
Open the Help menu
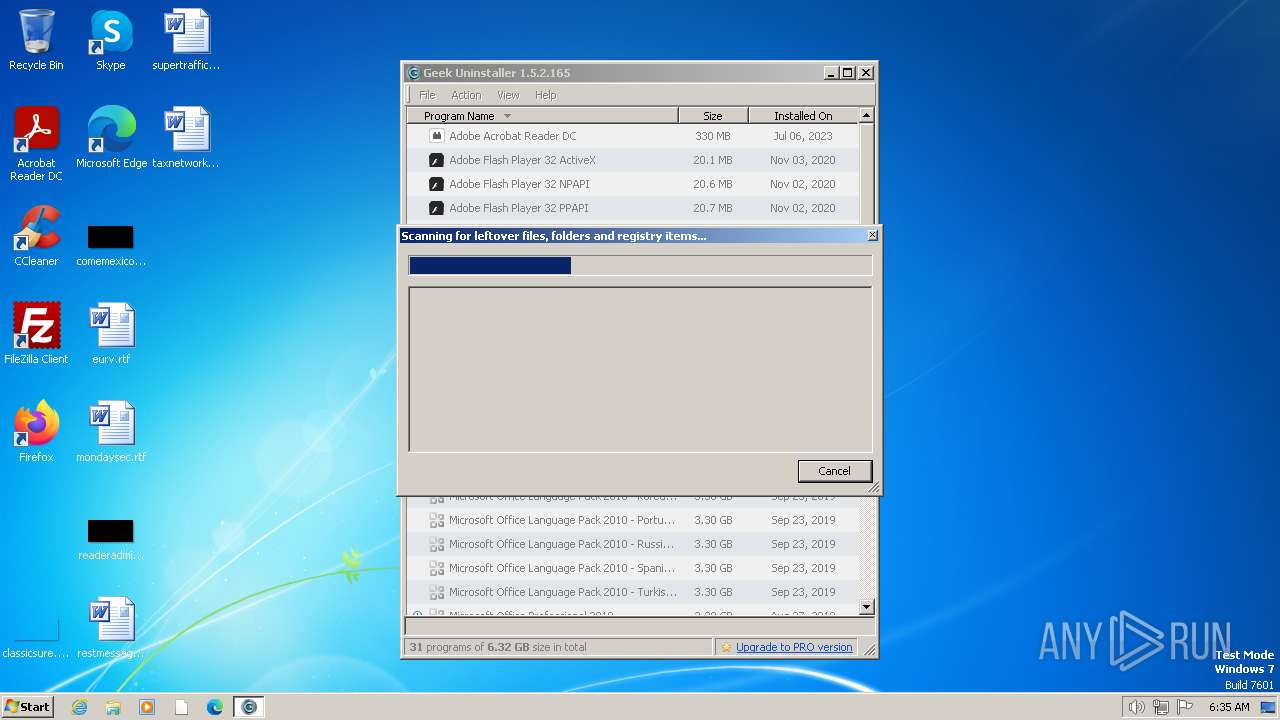point(545,95)
